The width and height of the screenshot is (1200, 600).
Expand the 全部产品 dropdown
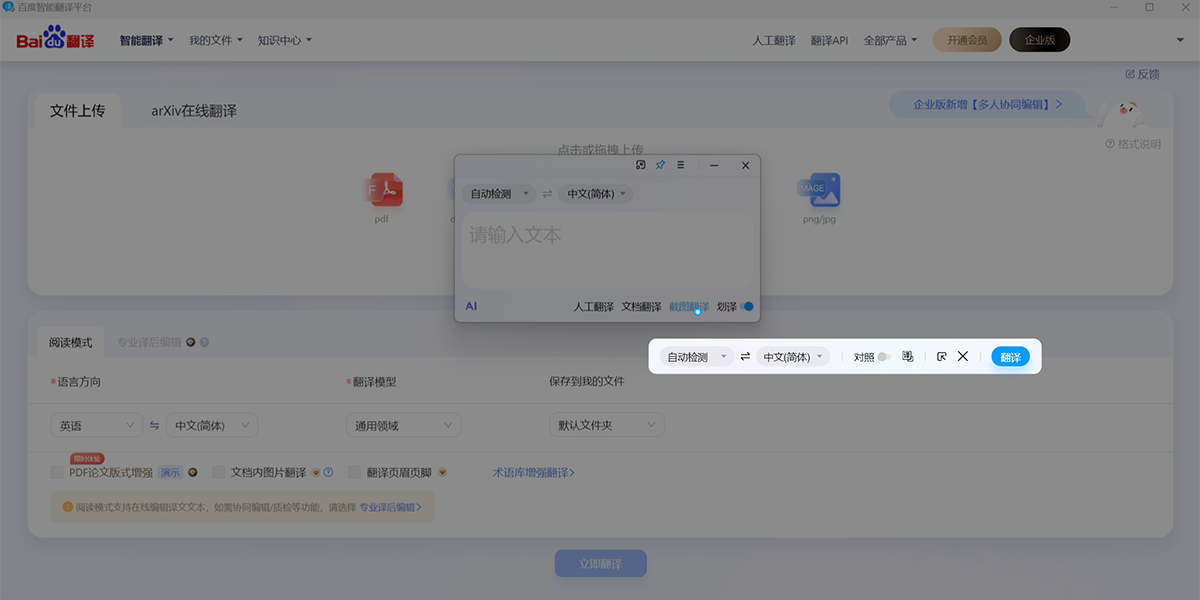tap(890, 41)
